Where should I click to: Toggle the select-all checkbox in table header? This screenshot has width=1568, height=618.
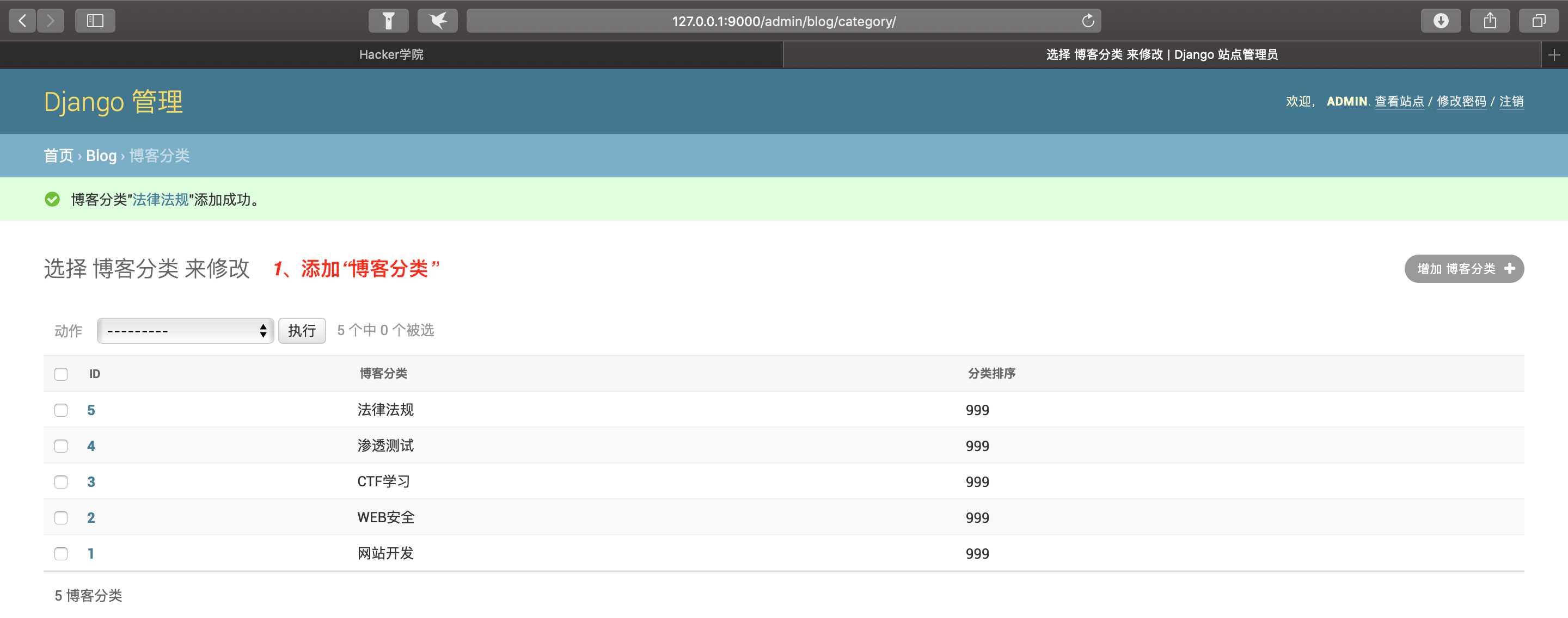click(x=61, y=374)
